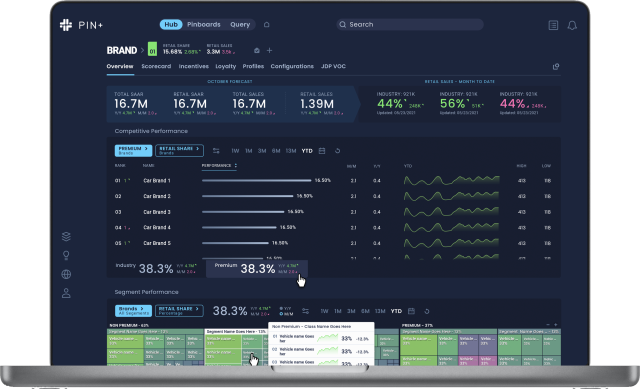Open calendar icon in Competitive Performance
The width and height of the screenshot is (640, 389).
click(322, 151)
